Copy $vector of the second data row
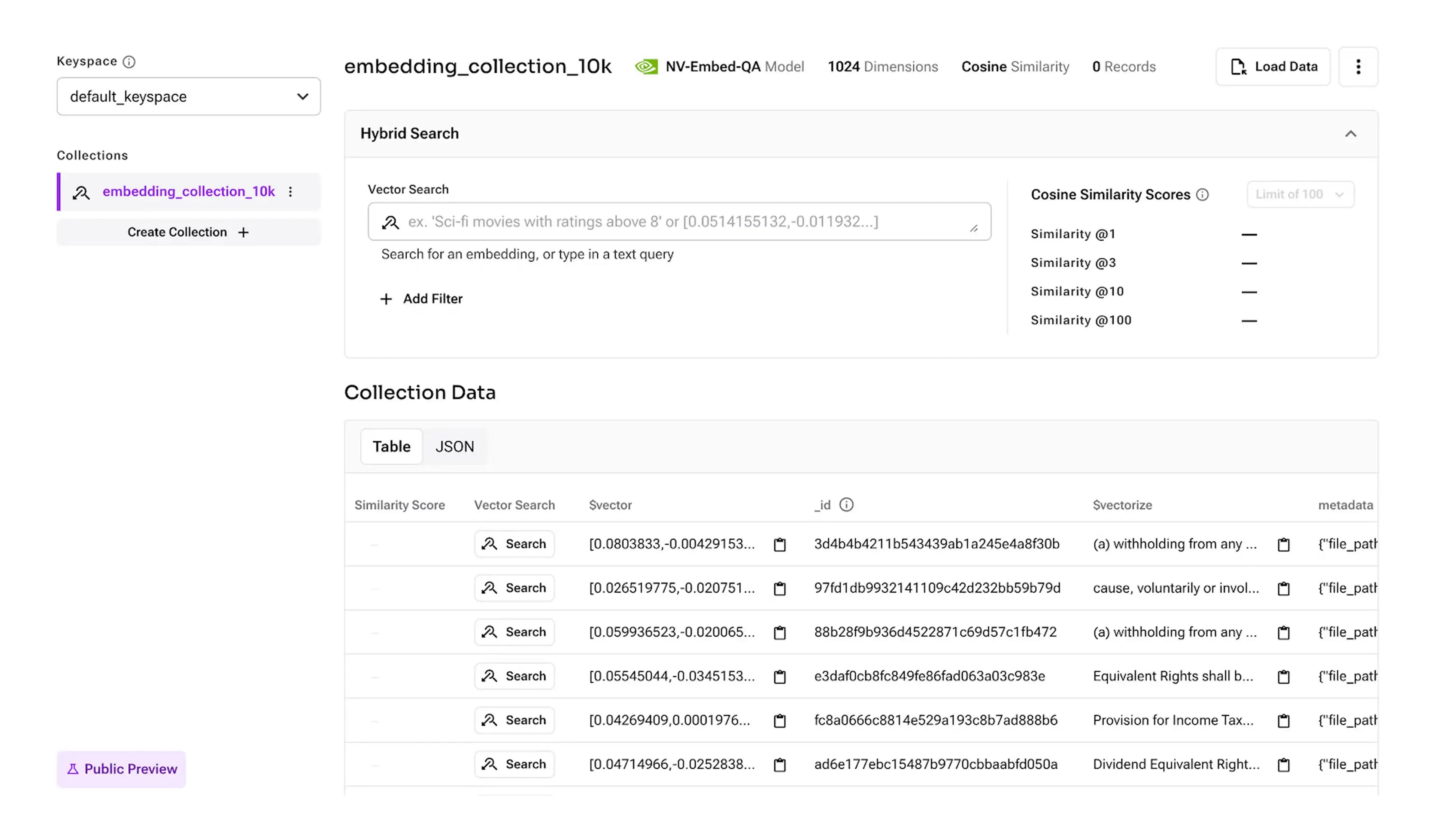 click(x=780, y=588)
